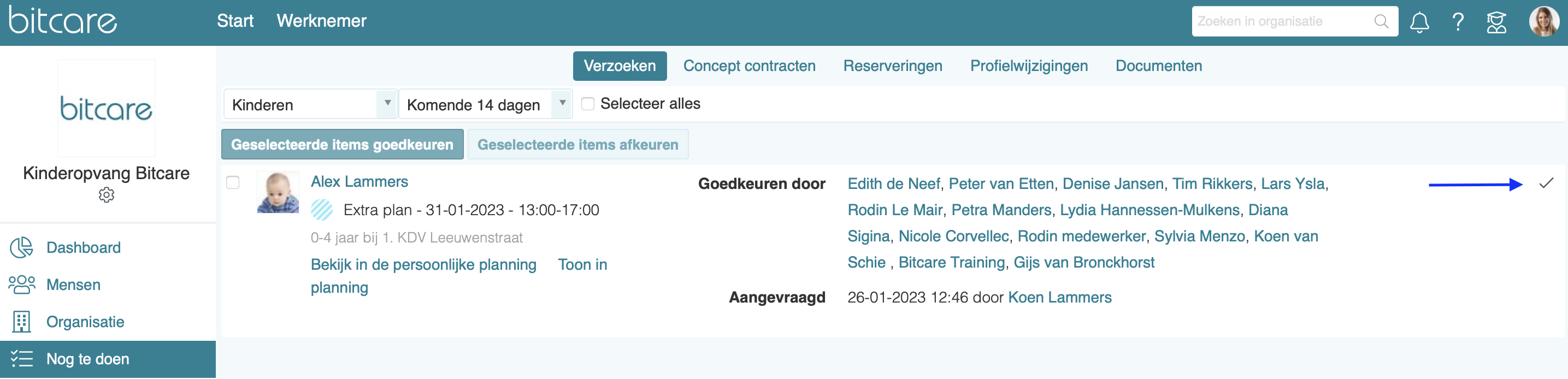The image size is (1568, 379).
Task: Open the notifications bell icon
Action: pyautogui.click(x=1419, y=22)
